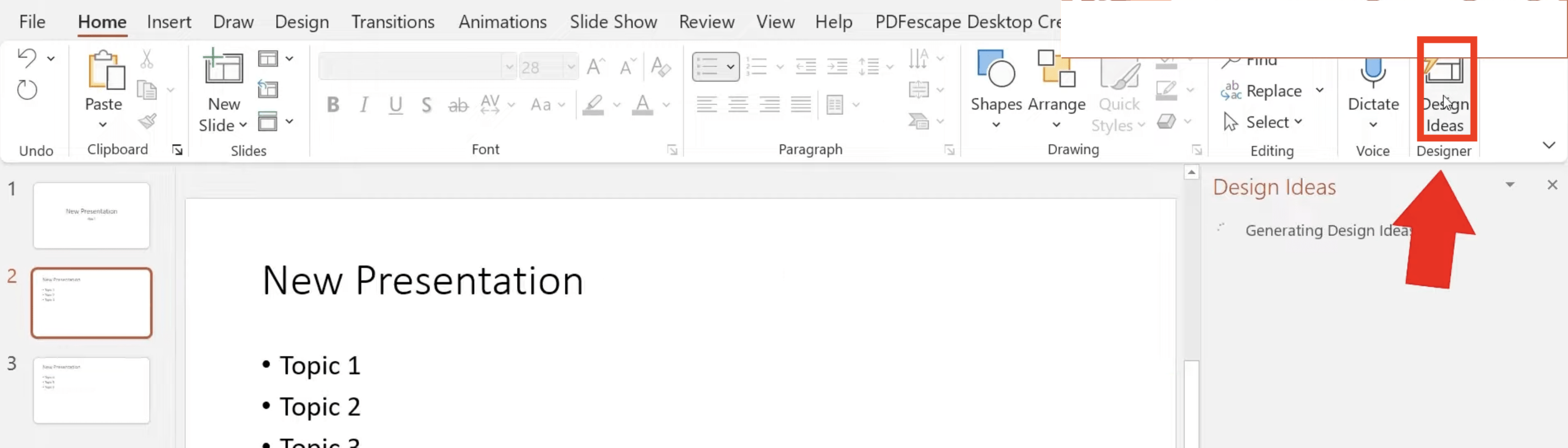The image size is (1568, 448).
Task: Click the Increase Indent icon
Action: (837, 66)
